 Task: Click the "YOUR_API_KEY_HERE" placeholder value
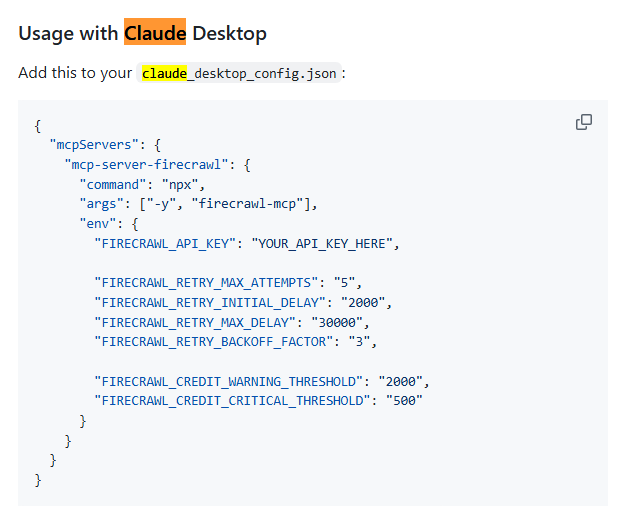tap(325, 243)
